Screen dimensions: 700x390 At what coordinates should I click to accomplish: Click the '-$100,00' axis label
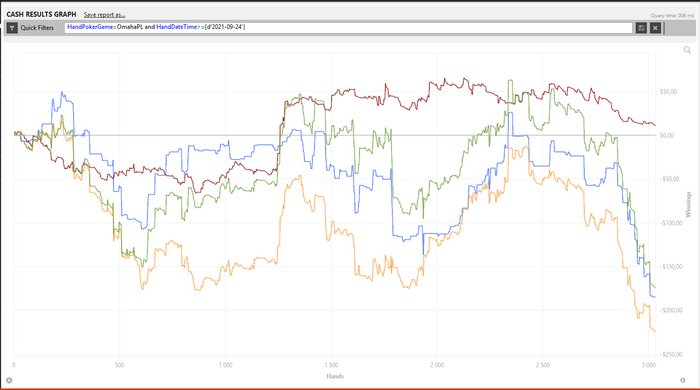tap(671, 223)
